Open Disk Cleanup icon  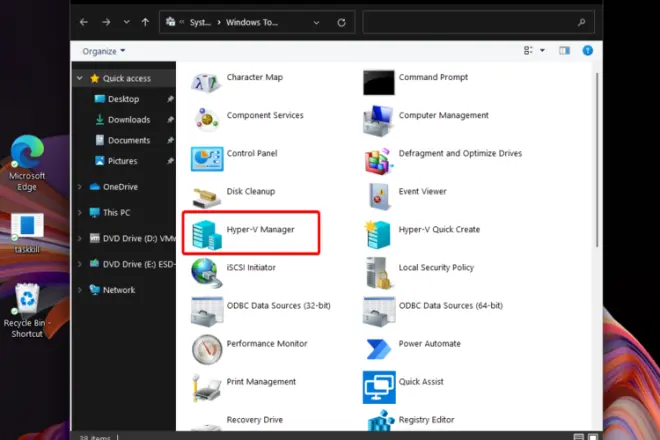[x=206, y=197]
